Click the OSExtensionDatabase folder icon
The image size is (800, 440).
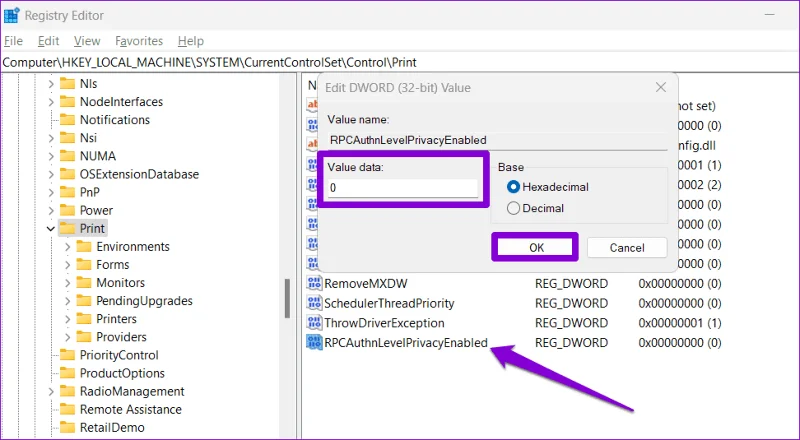67,174
